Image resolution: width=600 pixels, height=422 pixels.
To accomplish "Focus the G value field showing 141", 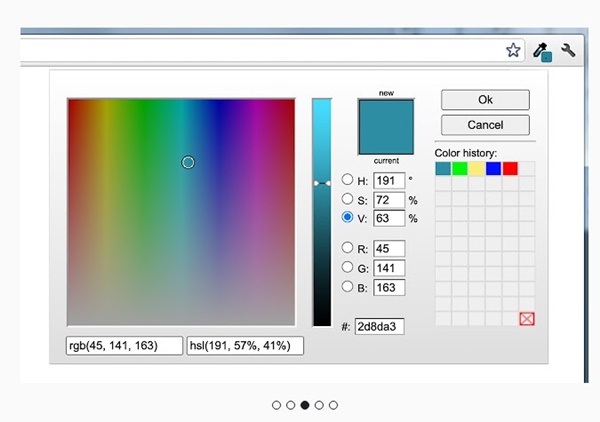I will 389,268.
